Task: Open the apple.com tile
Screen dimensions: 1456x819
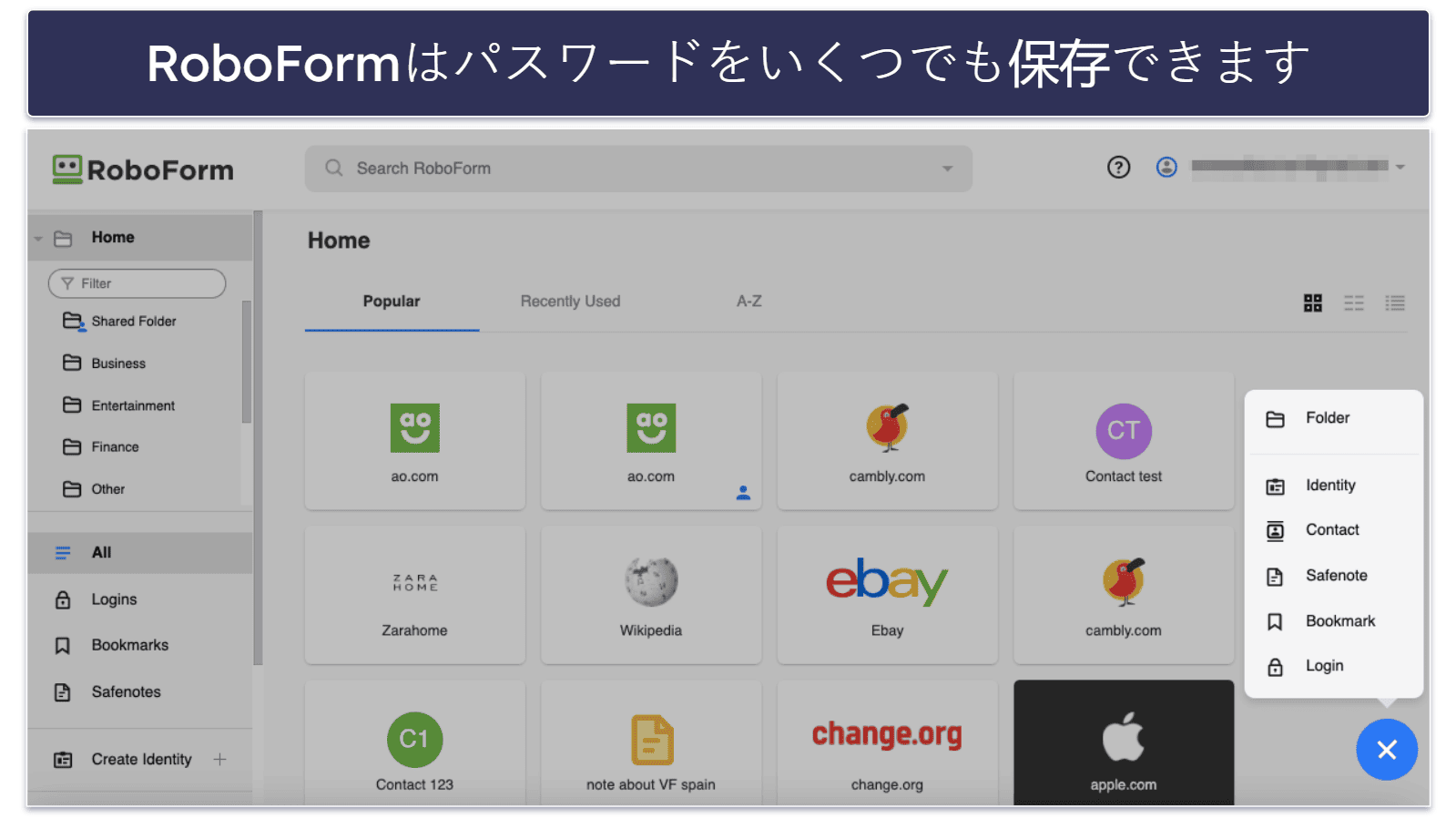Action: pos(1124,742)
